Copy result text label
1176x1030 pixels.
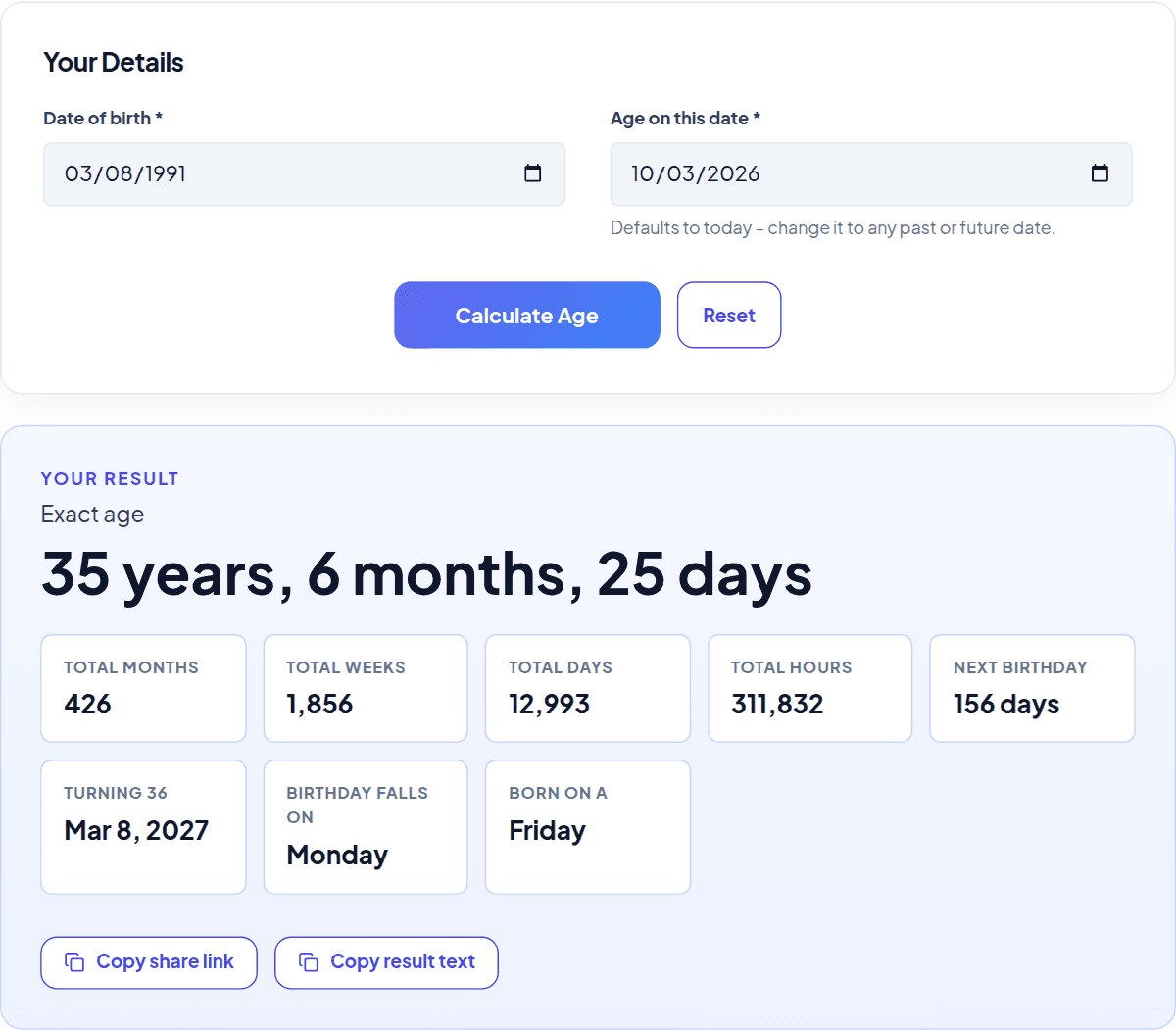[403, 962]
